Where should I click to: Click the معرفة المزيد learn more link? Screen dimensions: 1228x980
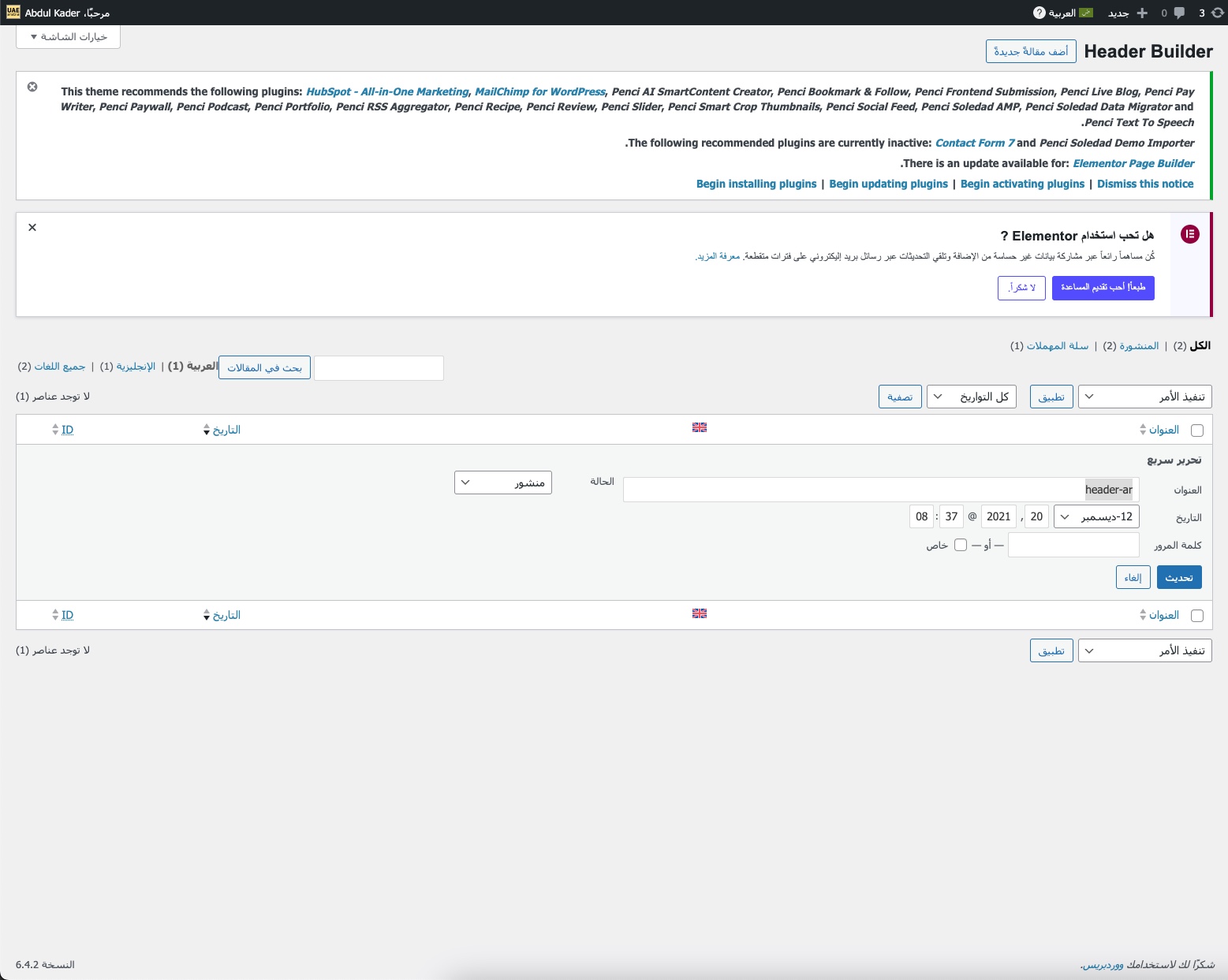(x=718, y=256)
